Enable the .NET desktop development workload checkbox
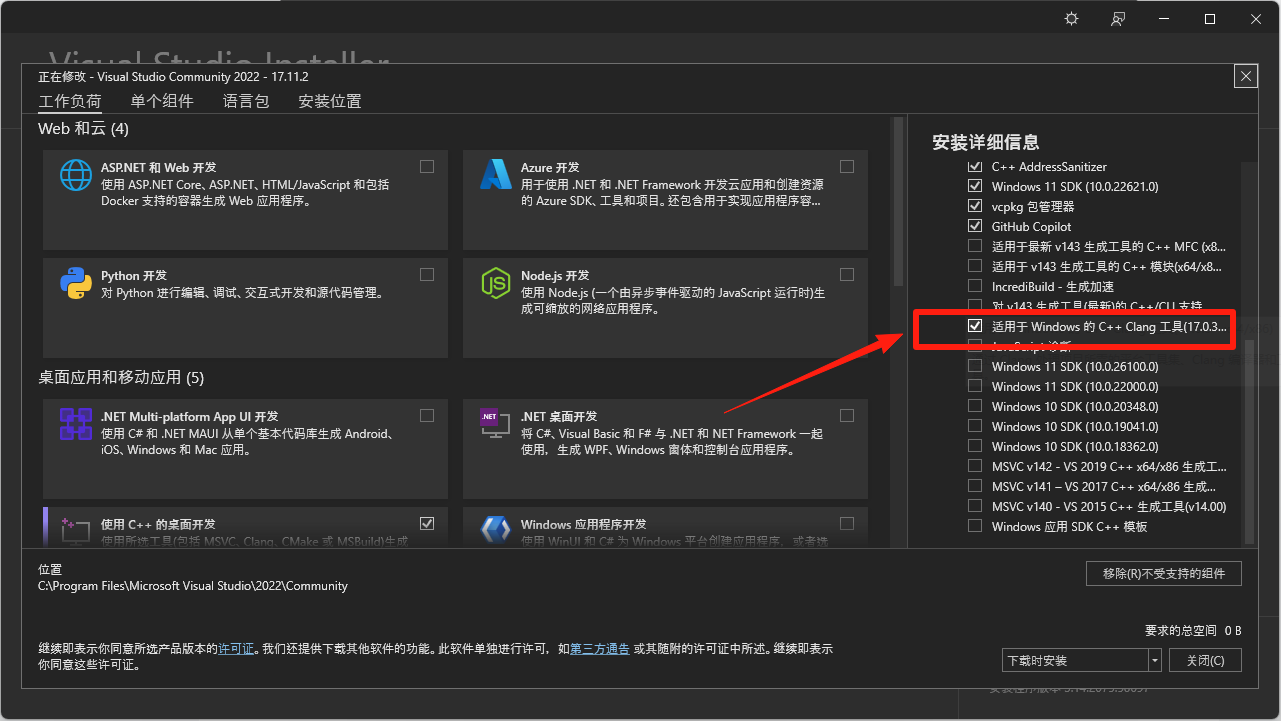The height and width of the screenshot is (721, 1281). click(x=847, y=415)
